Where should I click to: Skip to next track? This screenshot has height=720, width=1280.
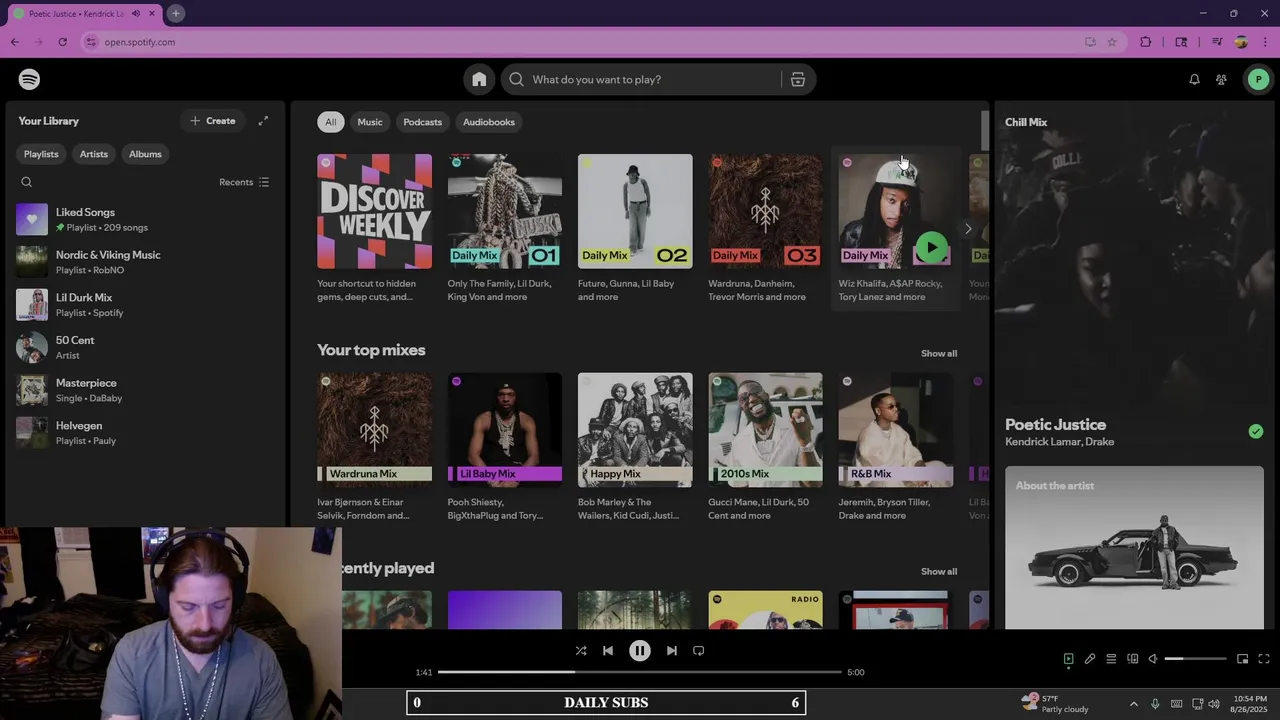point(672,650)
